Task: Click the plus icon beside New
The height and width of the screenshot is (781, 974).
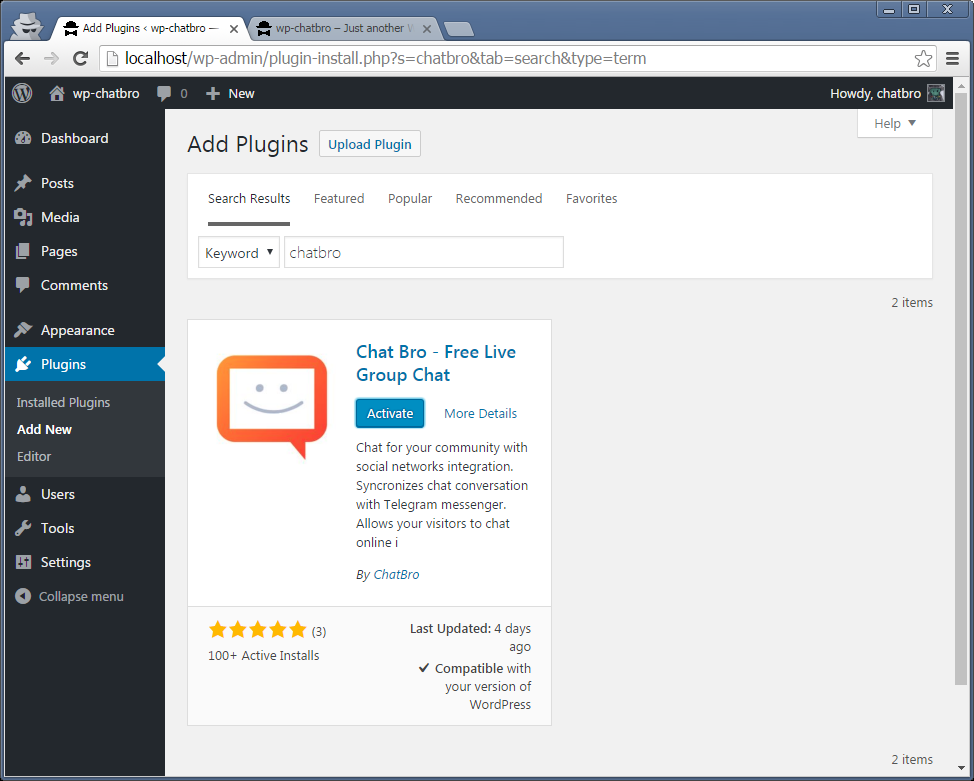Action: click(x=213, y=93)
